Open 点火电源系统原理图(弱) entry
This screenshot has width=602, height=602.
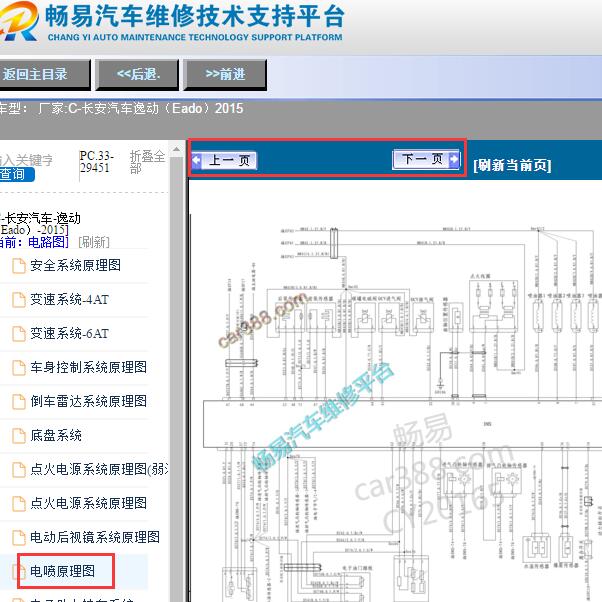coord(99,469)
